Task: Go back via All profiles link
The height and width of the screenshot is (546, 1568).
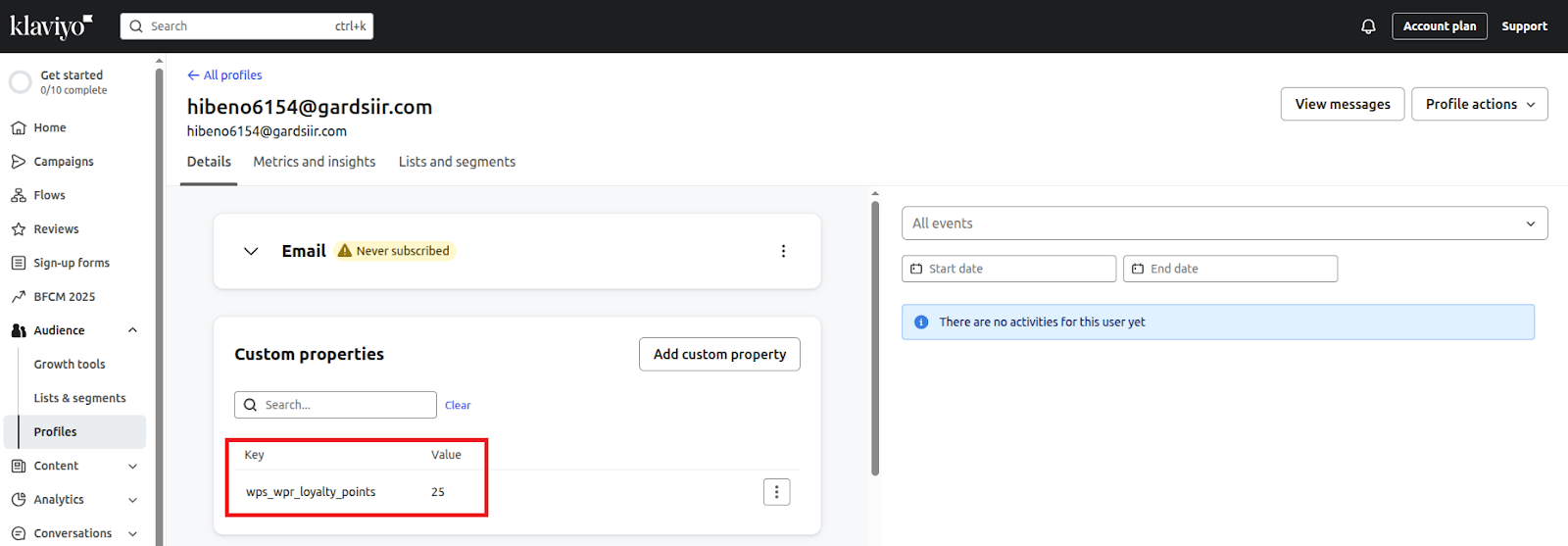Action: pyautogui.click(x=224, y=75)
